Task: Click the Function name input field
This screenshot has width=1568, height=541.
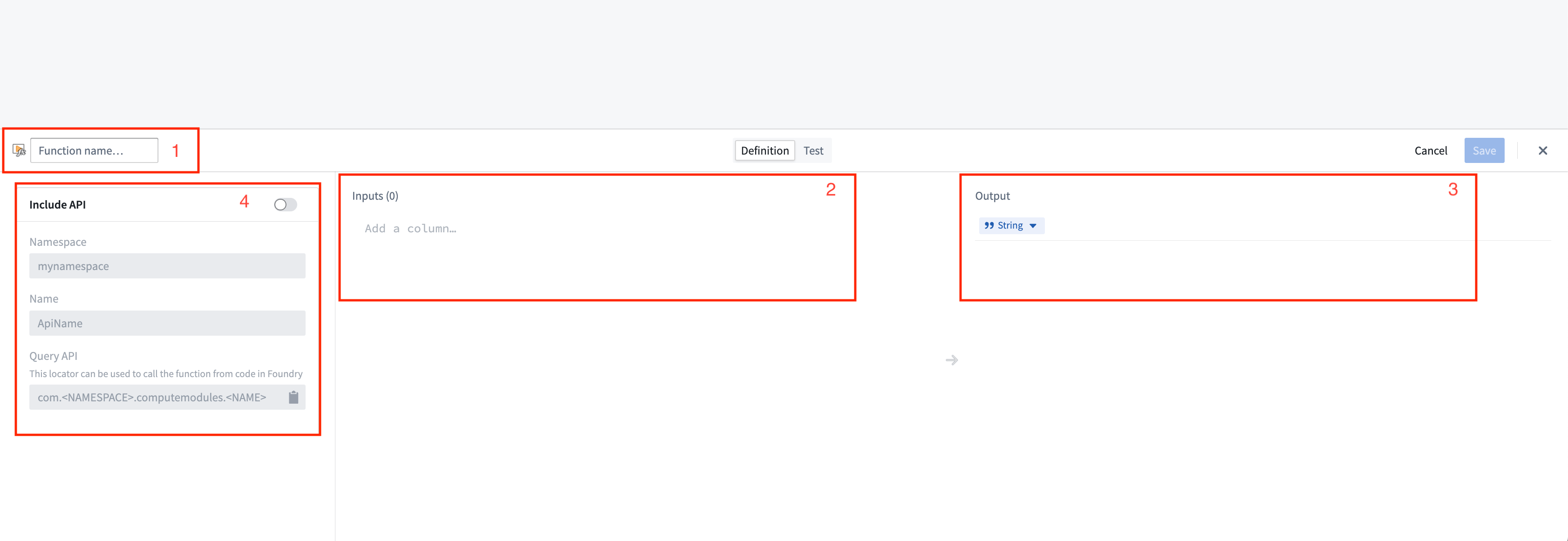Action: [x=94, y=150]
